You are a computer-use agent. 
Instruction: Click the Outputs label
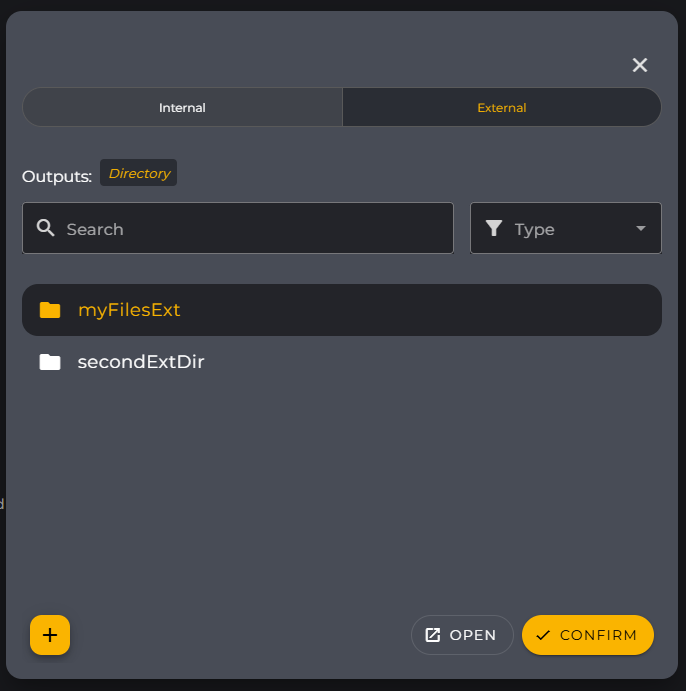pos(57,176)
